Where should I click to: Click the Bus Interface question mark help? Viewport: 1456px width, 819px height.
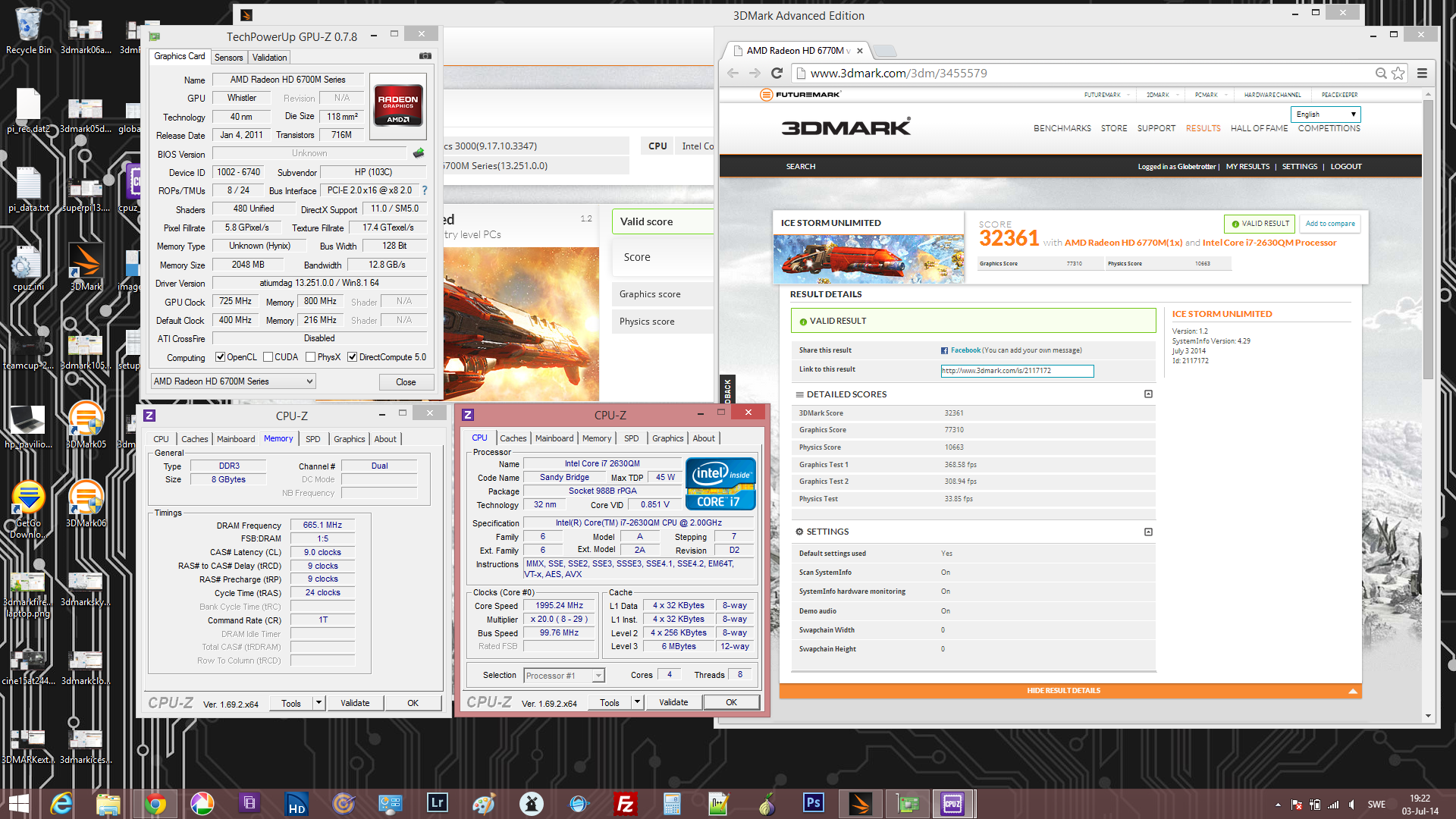pyautogui.click(x=425, y=190)
